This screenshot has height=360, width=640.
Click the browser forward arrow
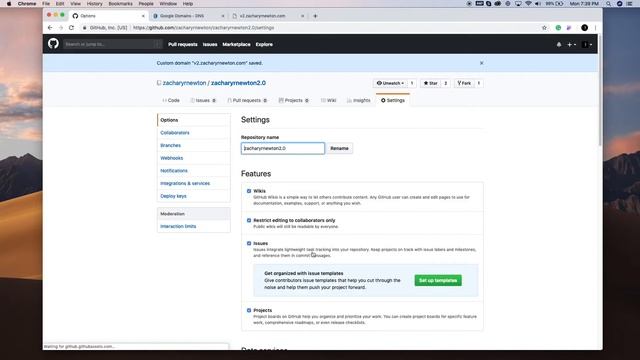(60, 28)
